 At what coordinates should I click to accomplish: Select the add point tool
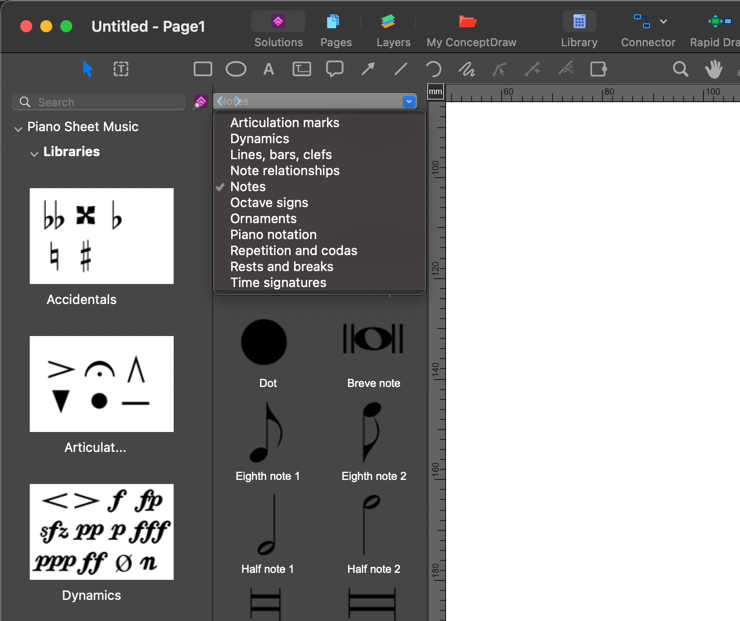click(x=532, y=69)
